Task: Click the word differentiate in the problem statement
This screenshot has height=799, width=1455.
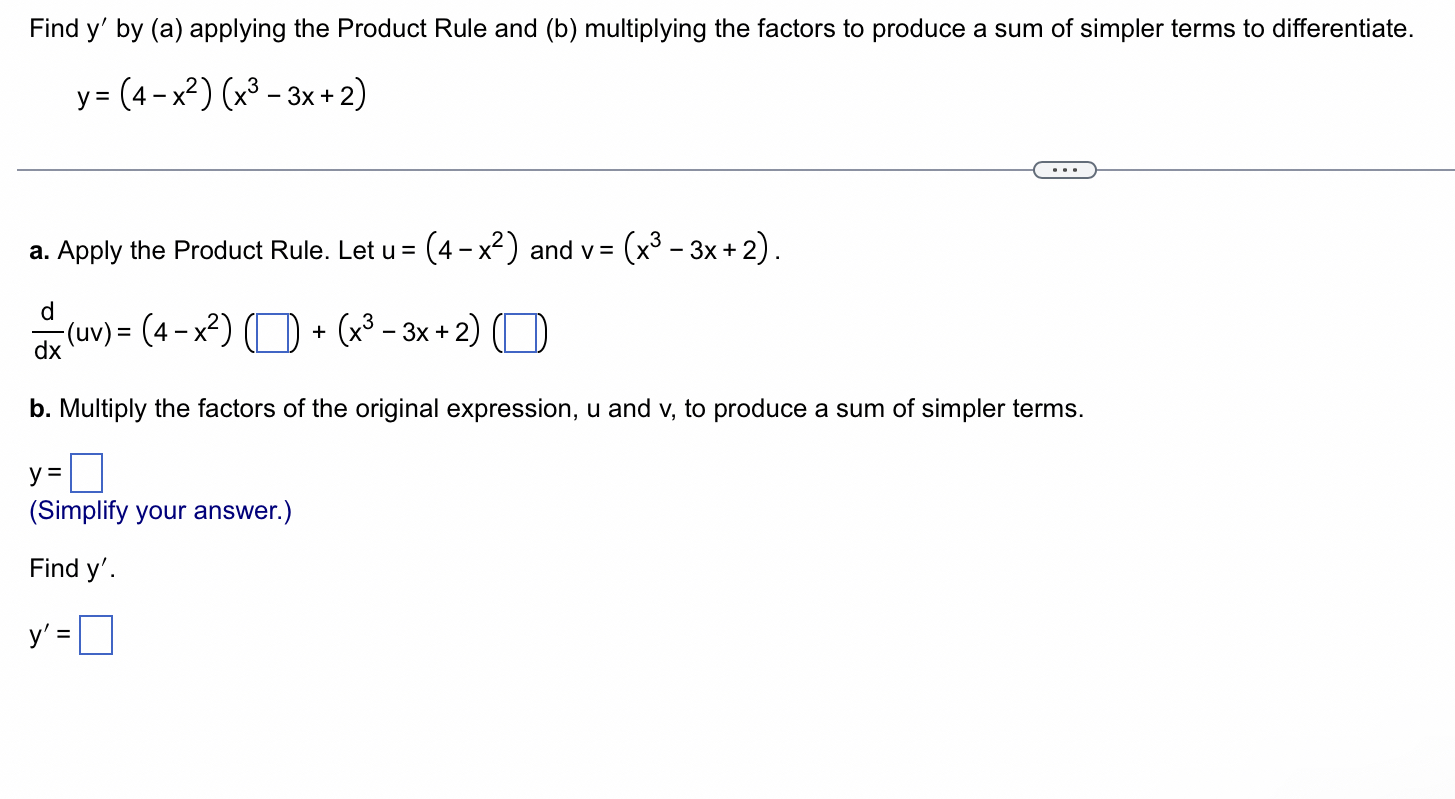Action: point(1342,28)
